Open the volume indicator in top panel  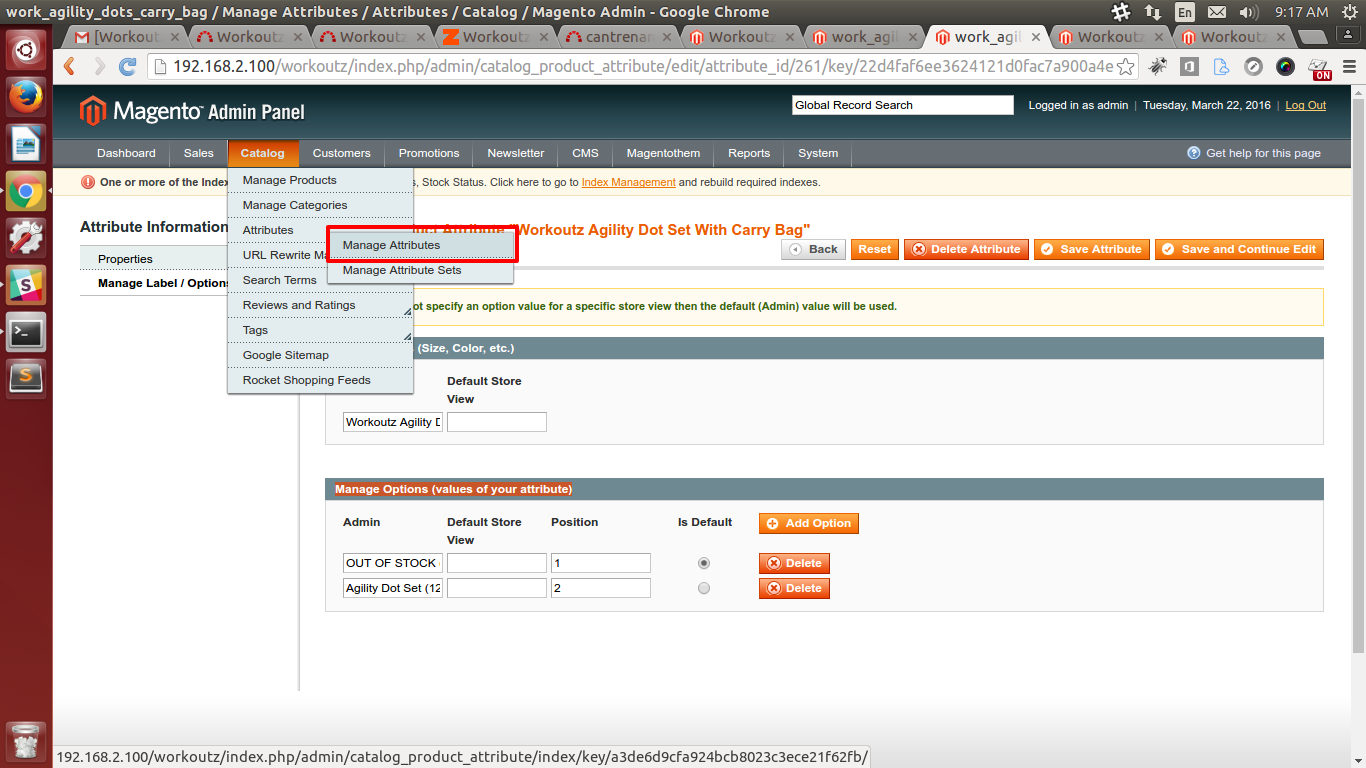(x=1248, y=12)
